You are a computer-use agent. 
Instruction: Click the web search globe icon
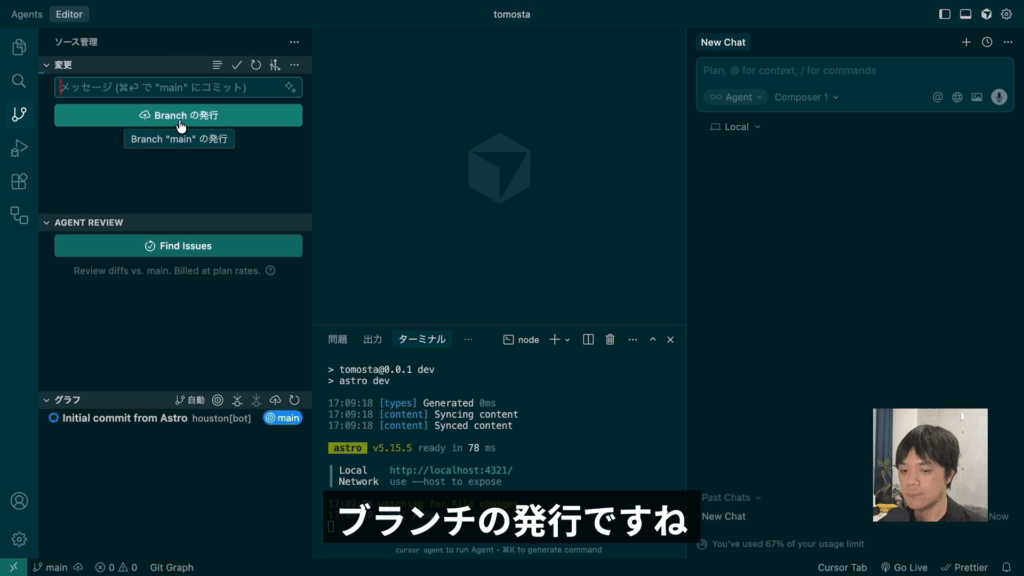[x=957, y=97]
